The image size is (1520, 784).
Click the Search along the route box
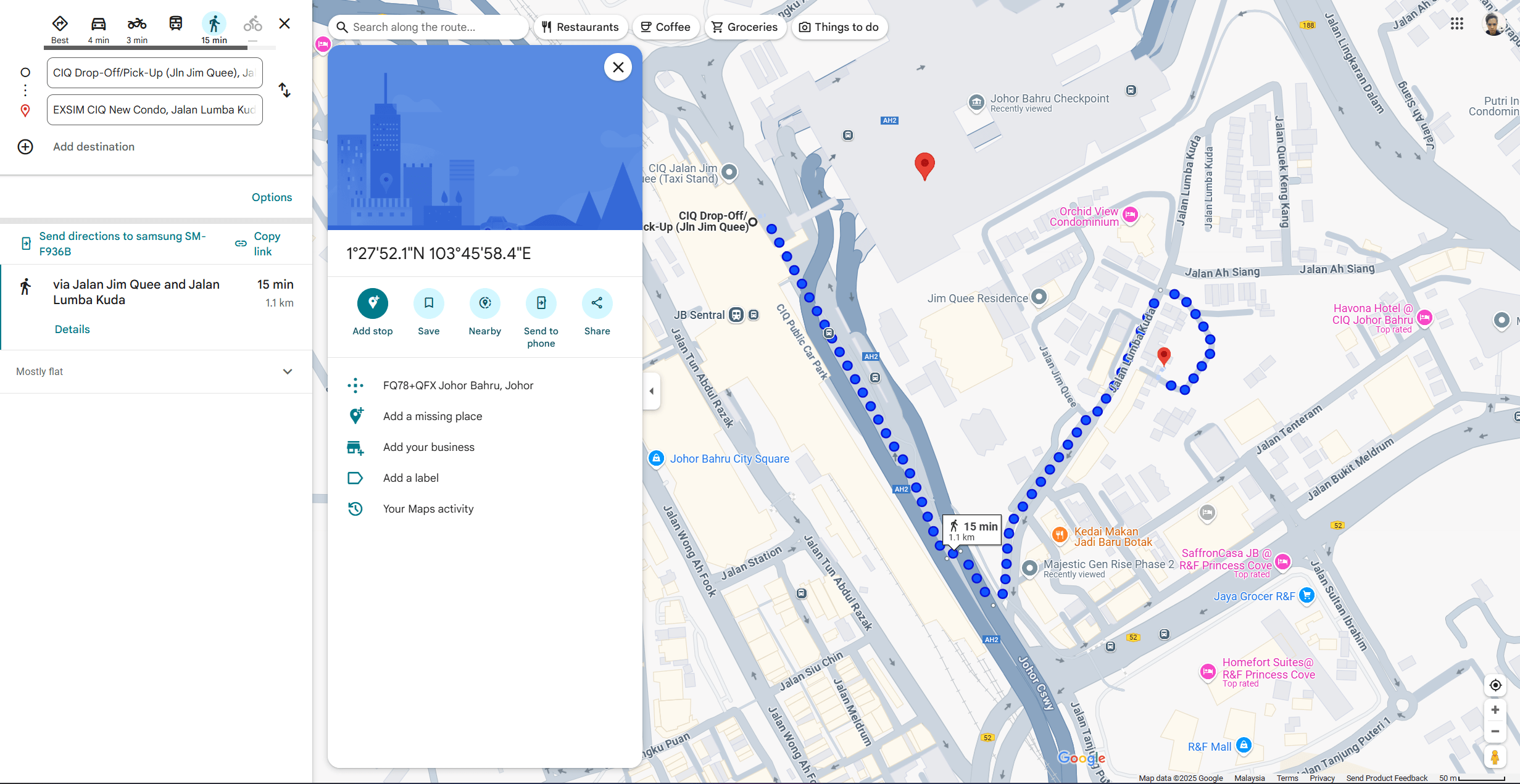[428, 27]
